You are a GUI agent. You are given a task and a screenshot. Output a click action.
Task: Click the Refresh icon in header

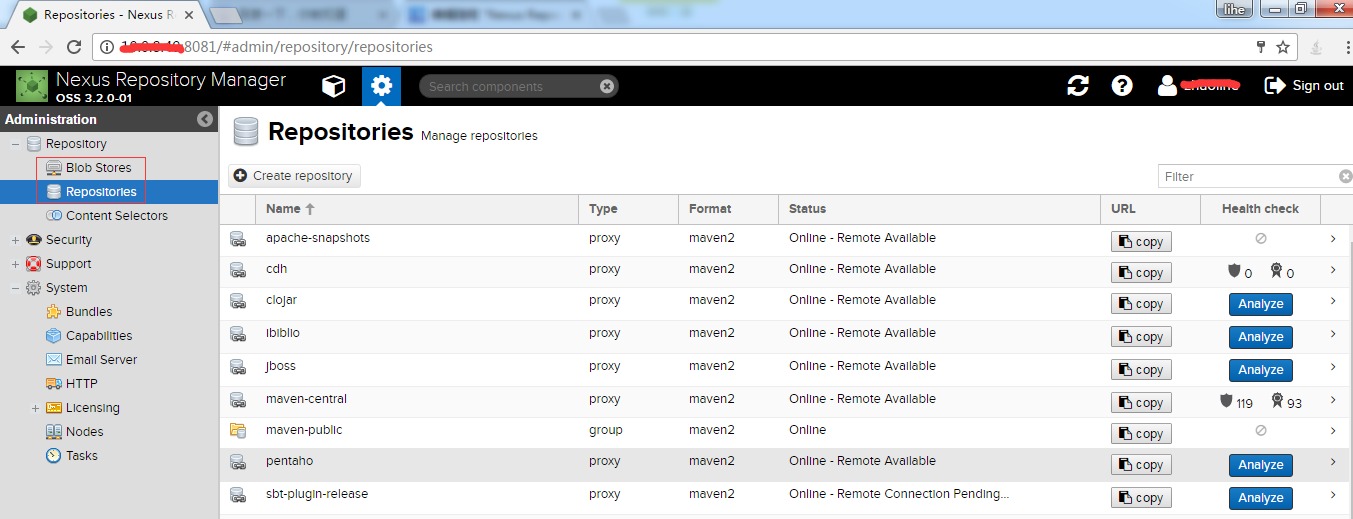point(1078,86)
